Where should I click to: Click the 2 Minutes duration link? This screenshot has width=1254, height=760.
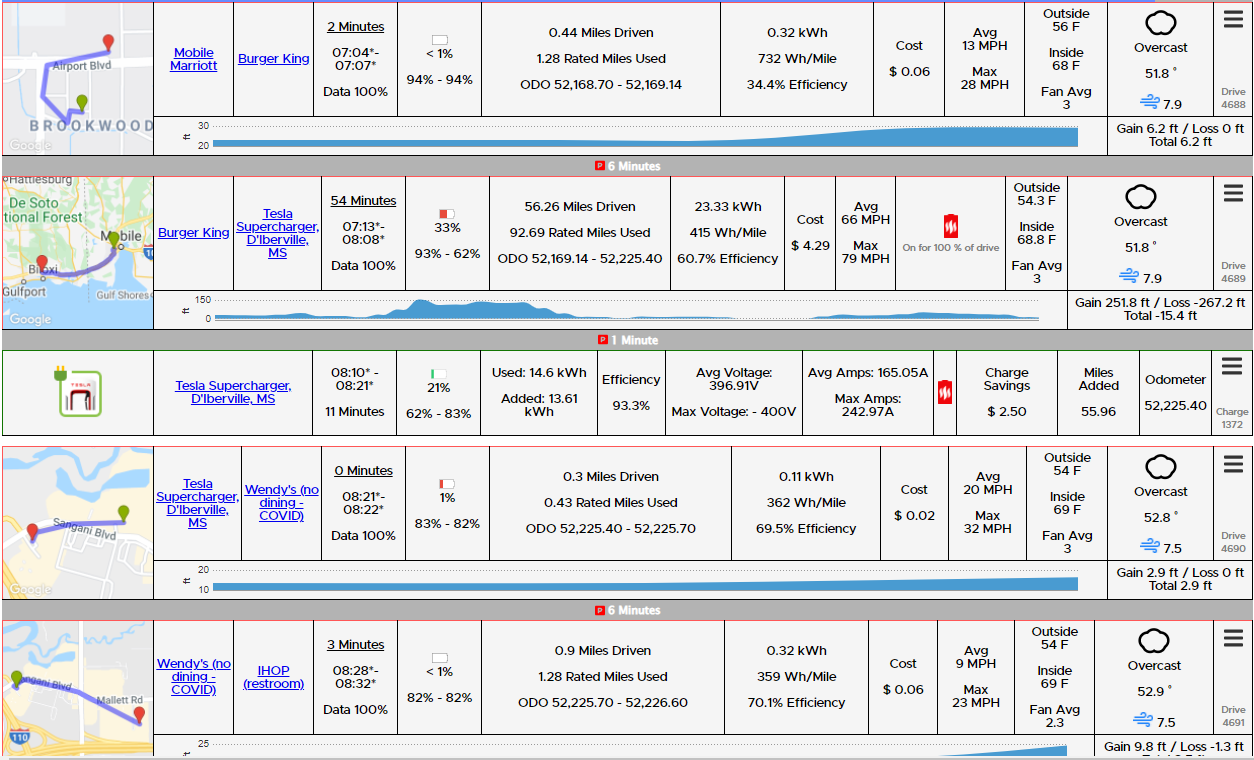click(356, 27)
